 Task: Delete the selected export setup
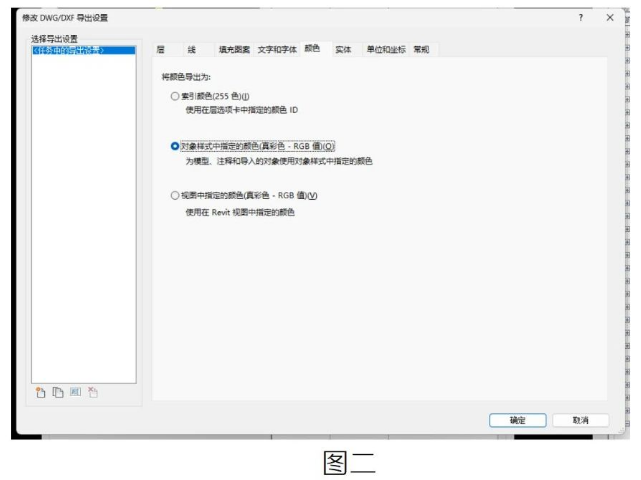[93, 393]
